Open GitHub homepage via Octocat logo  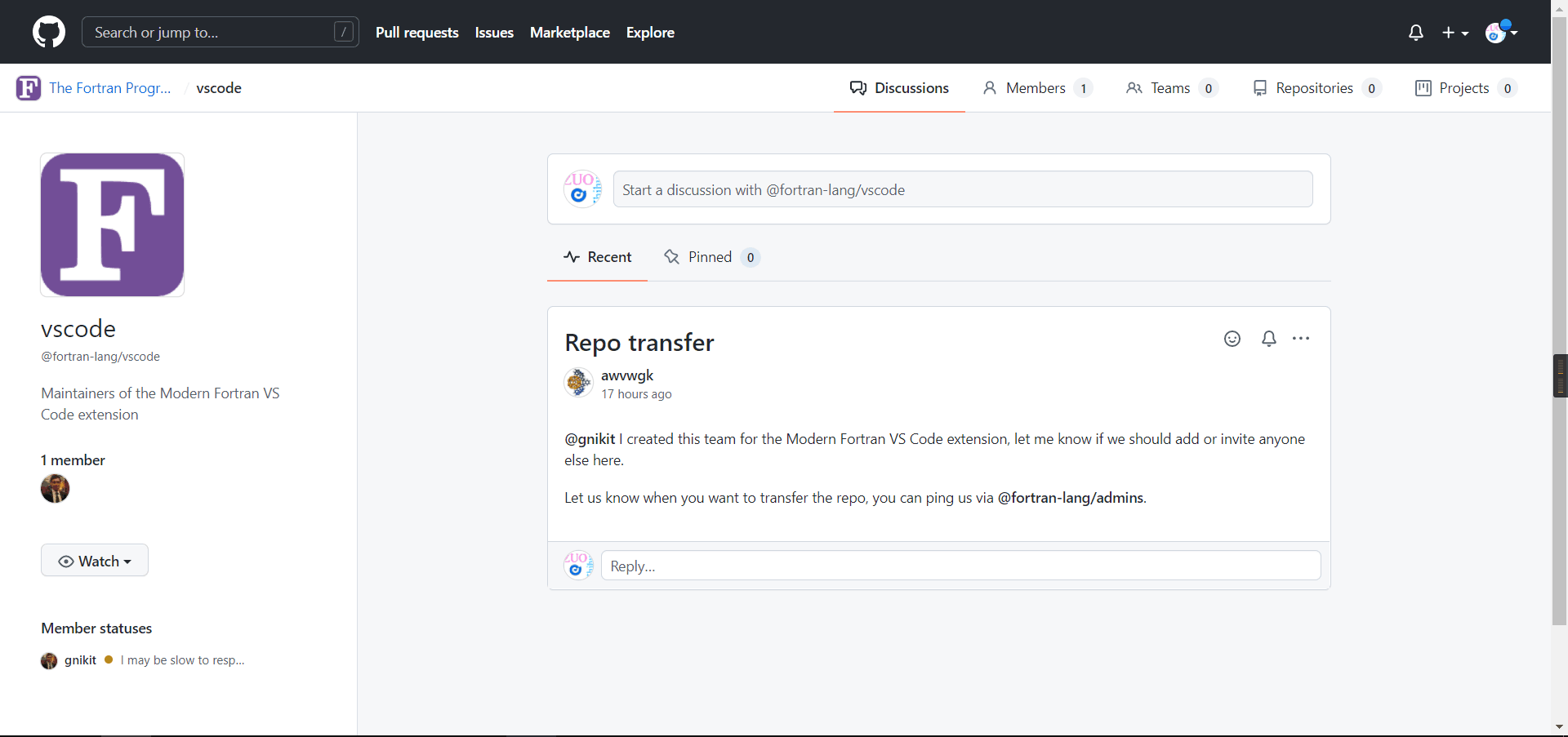pyautogui.click(x=49, y=32)
